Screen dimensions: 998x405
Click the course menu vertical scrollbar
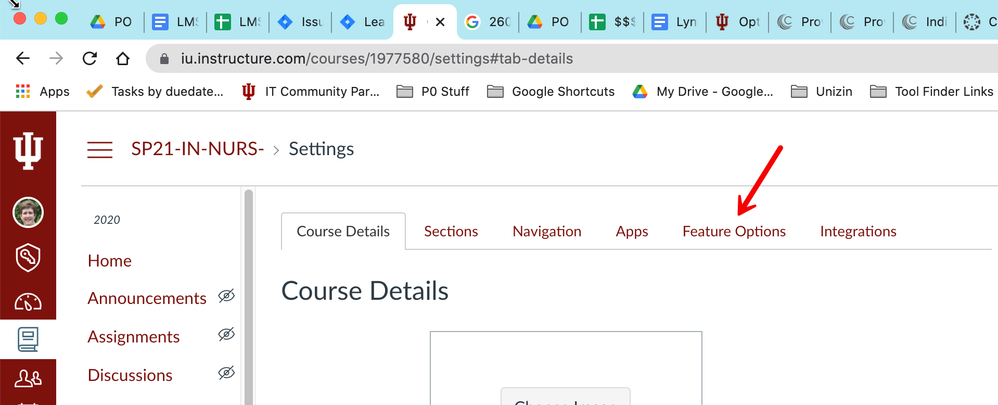coord(248,297)
